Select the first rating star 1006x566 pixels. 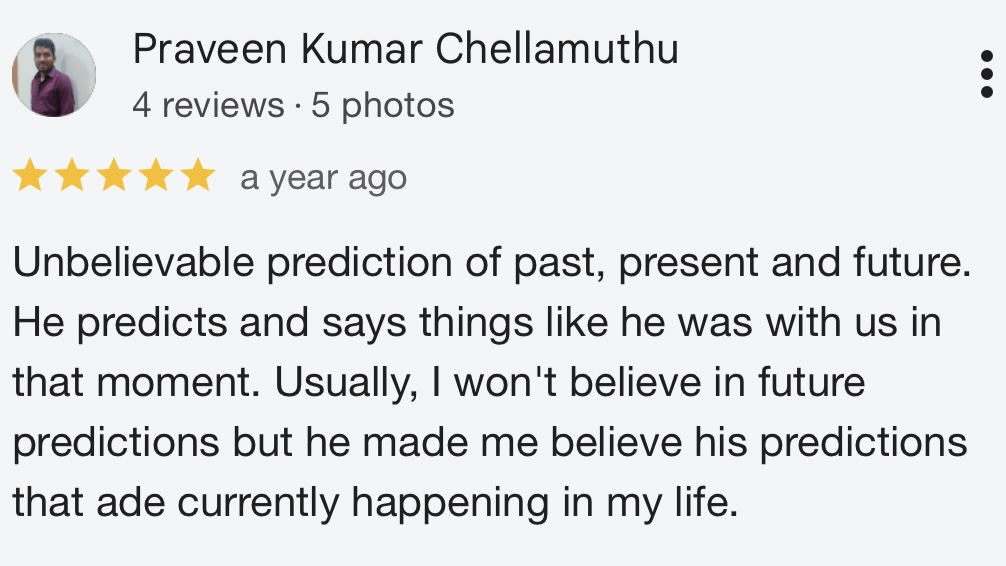pyautogui.click(x=30, y=175)
